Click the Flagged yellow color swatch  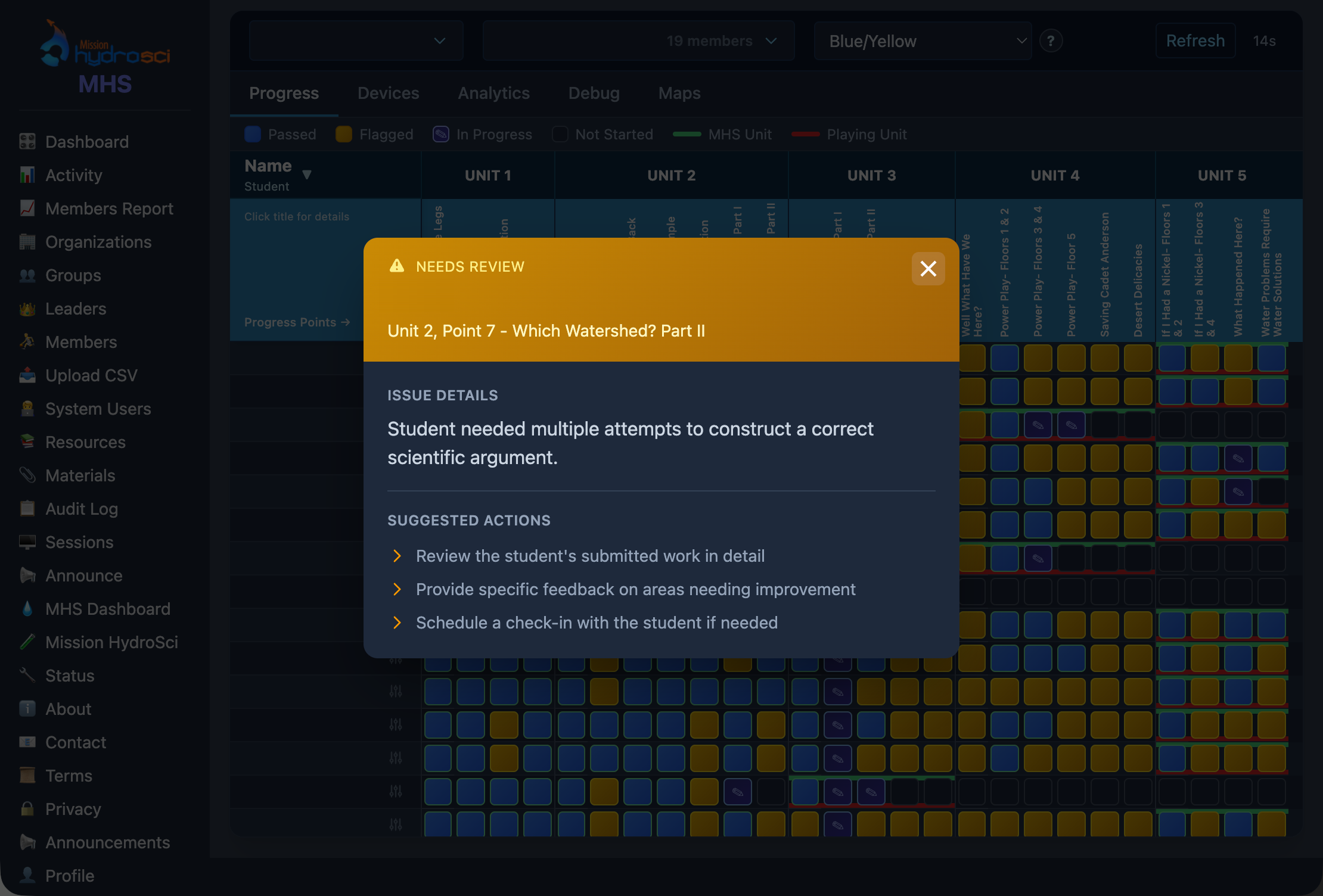point(344,135)
